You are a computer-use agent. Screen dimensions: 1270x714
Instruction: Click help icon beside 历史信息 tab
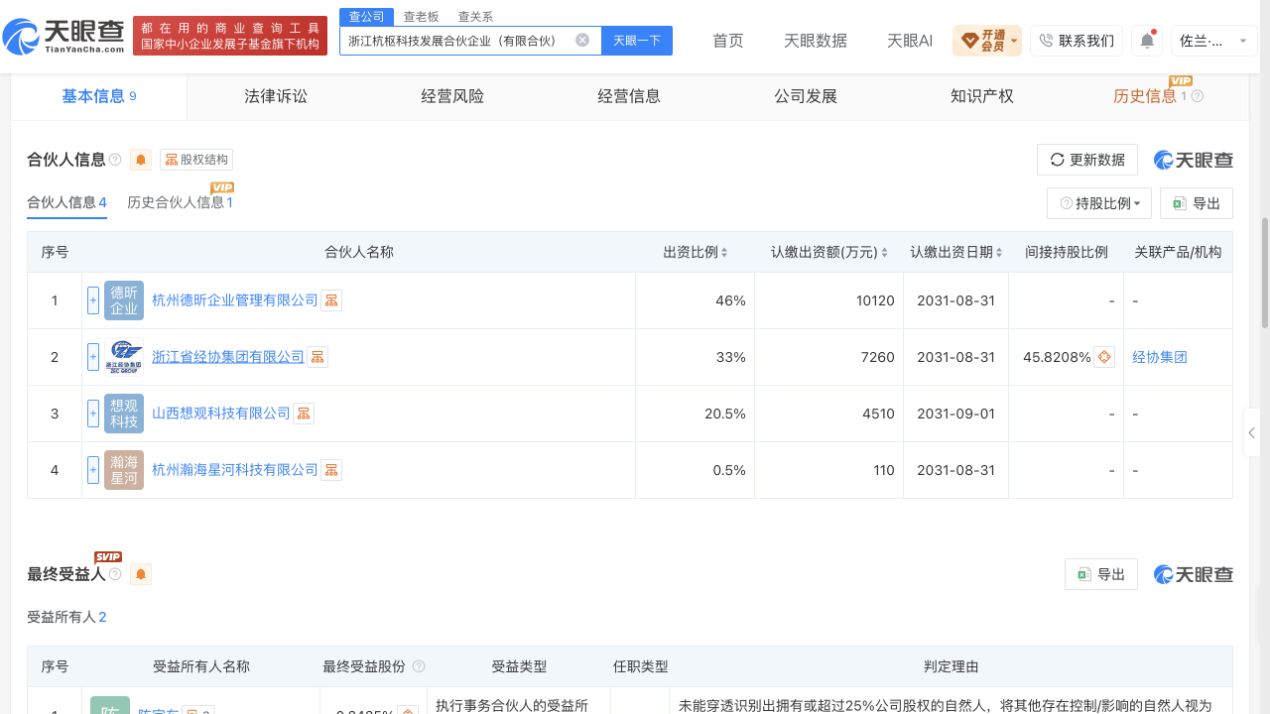[x=1197, y=97]
